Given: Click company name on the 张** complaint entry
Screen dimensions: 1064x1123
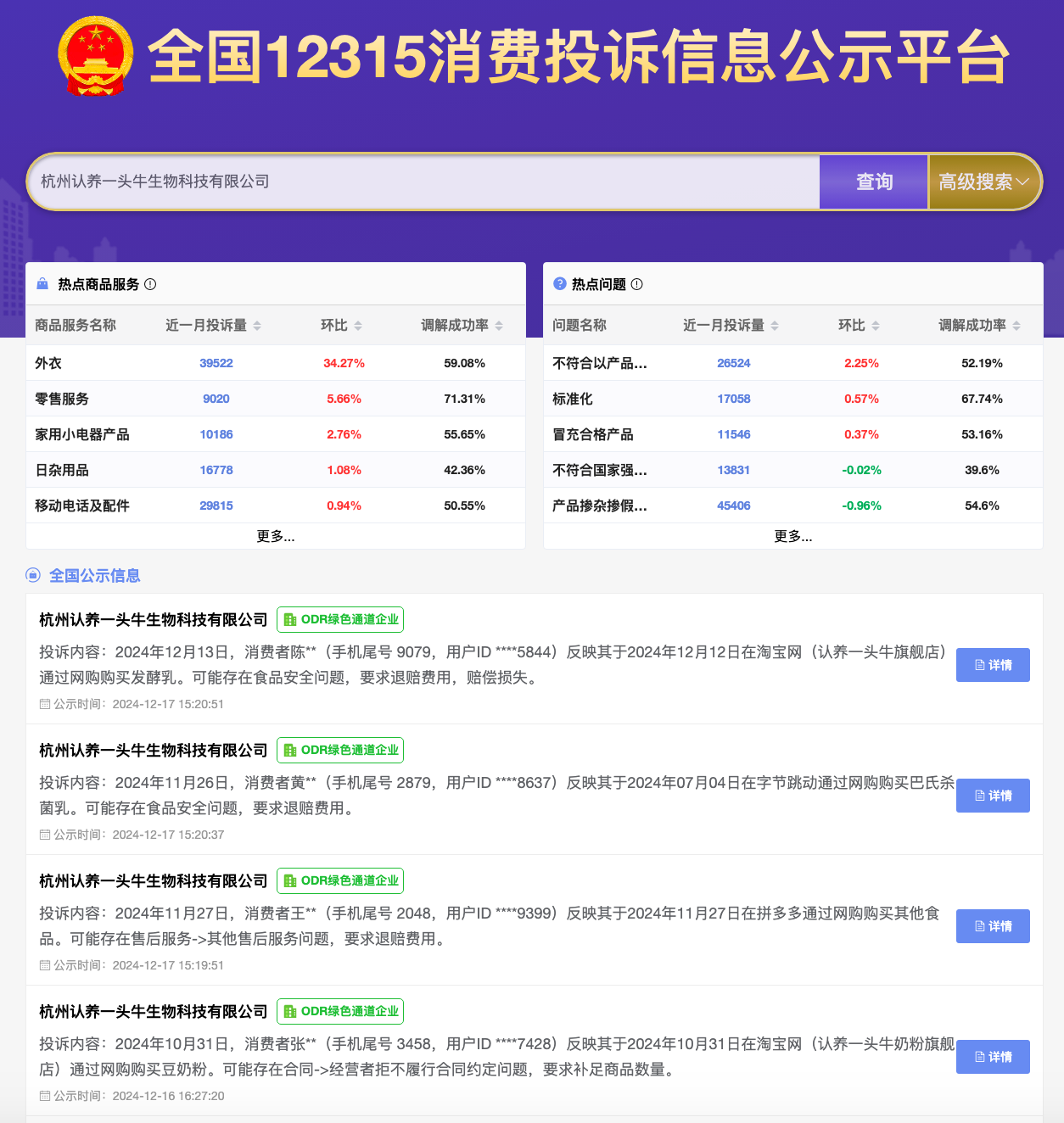Looking at the screenshot, I should pos(154,1012).
